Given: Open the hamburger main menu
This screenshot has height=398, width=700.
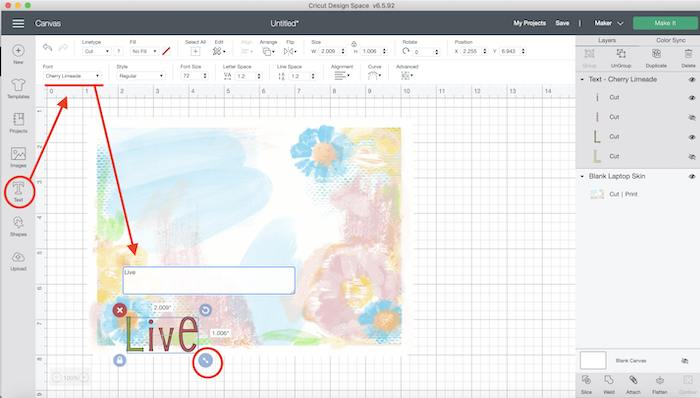Looking at the screenshot, I should [18, 23].
